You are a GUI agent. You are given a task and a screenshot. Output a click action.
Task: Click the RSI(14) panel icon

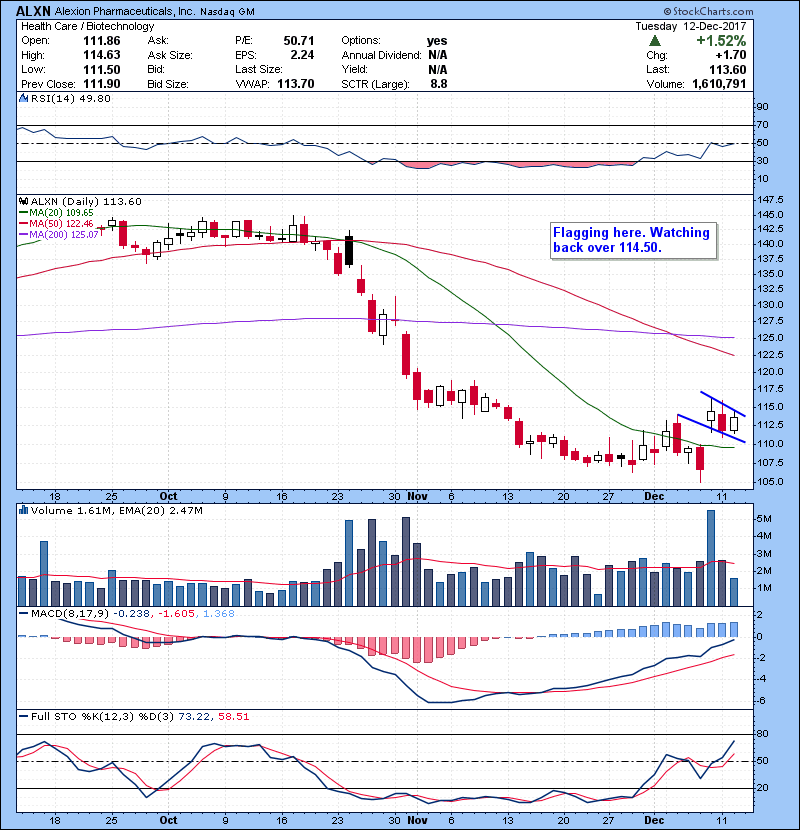[23, 98]
